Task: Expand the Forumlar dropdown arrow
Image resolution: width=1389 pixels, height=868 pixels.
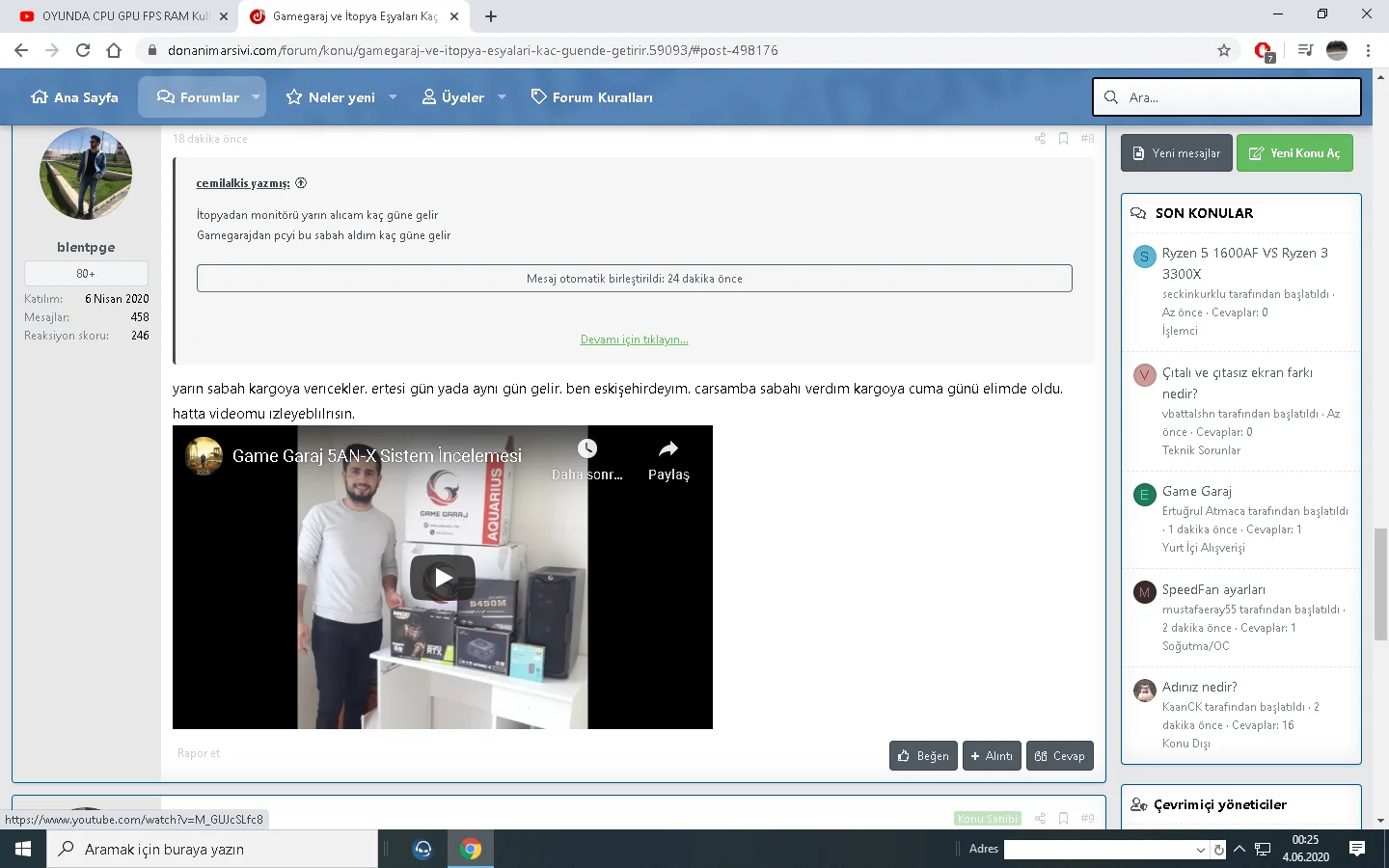Action: 256,97
